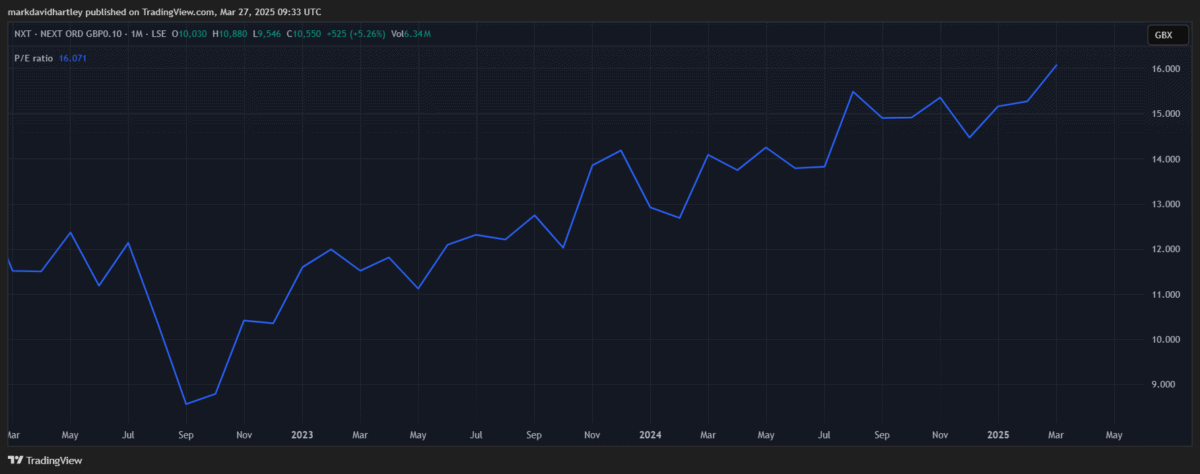Click the rightmost May label on time axis

1114,436
